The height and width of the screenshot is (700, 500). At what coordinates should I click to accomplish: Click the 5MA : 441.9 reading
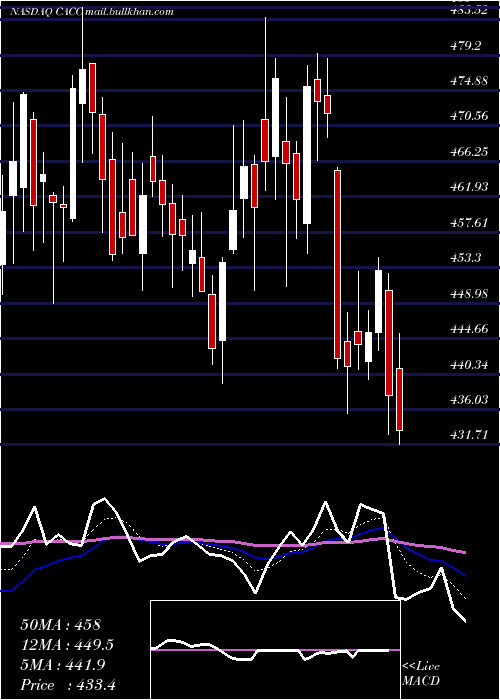[63, 665]
